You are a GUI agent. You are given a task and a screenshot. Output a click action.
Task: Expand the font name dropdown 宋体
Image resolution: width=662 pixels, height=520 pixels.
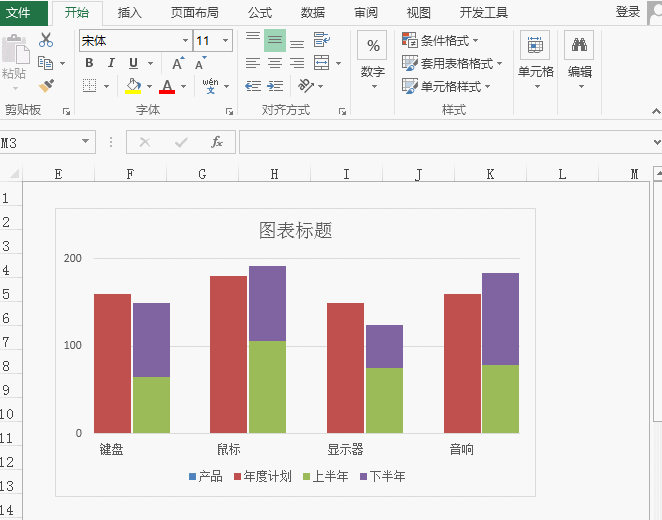click(x=185, y=41)
